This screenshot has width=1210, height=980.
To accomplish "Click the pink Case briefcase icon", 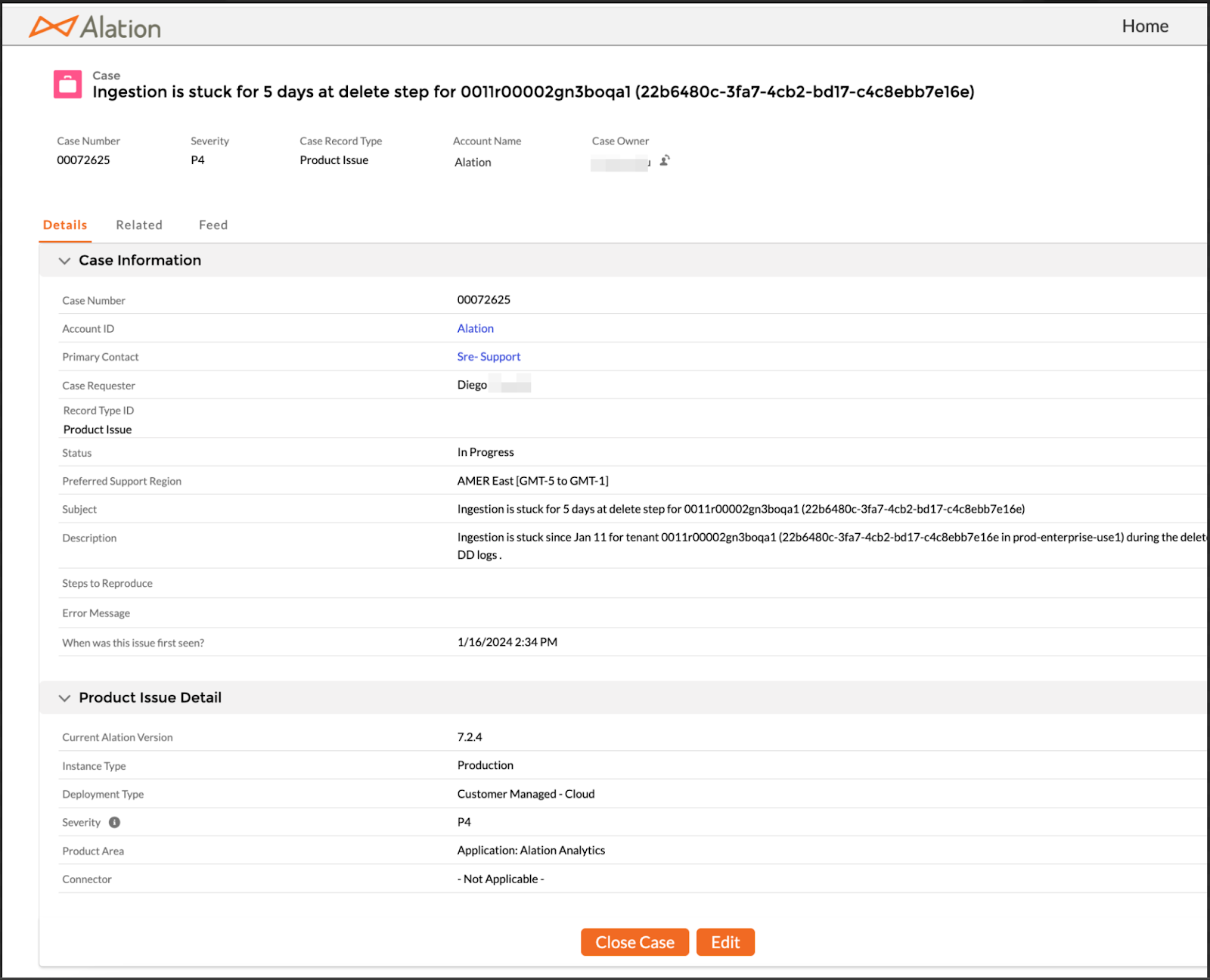I will click(67, 84).
